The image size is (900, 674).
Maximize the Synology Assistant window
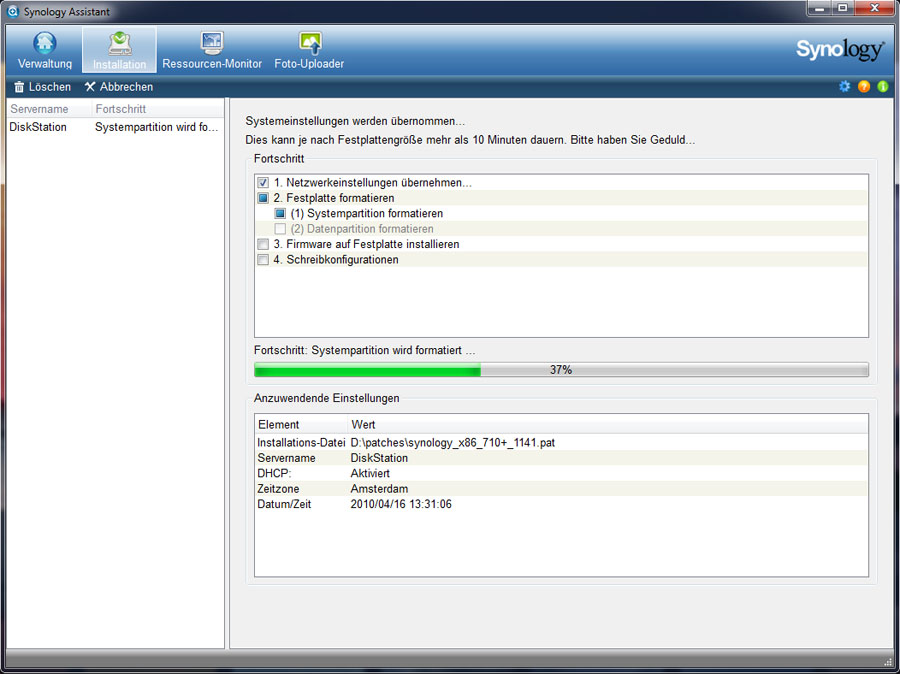843,9
